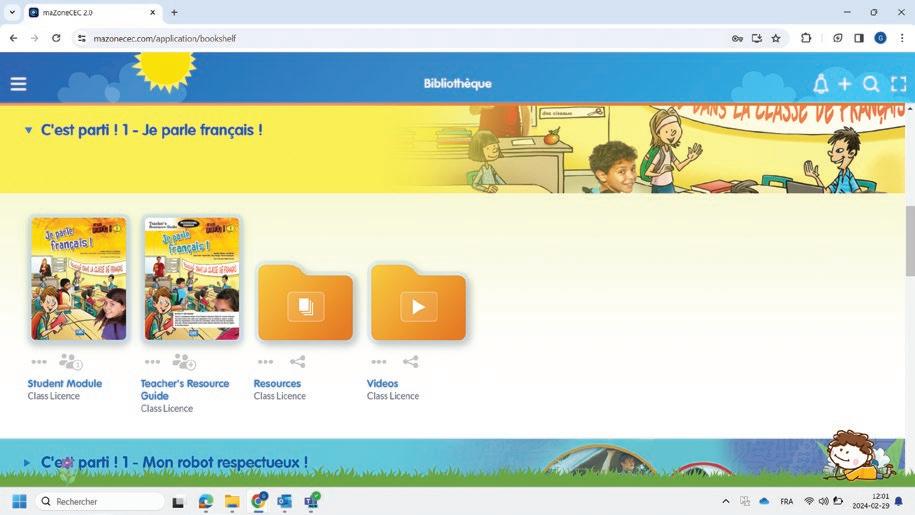Share the Videos folder
The width and height of the screenshot is (915, 515).
pos(411,362)
